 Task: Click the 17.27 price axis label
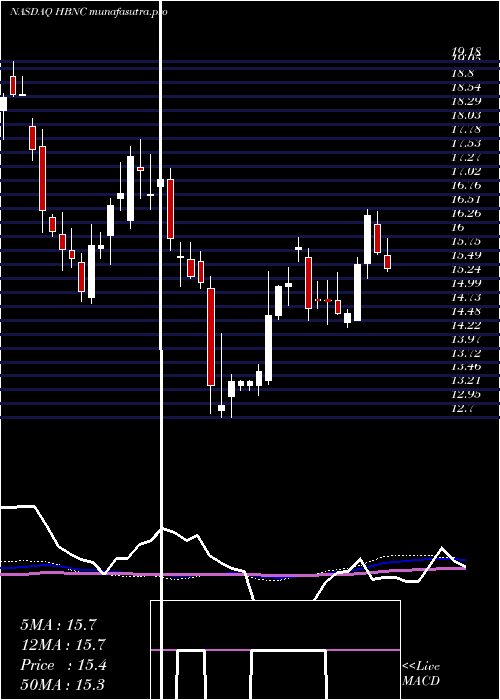pos(466,158)
